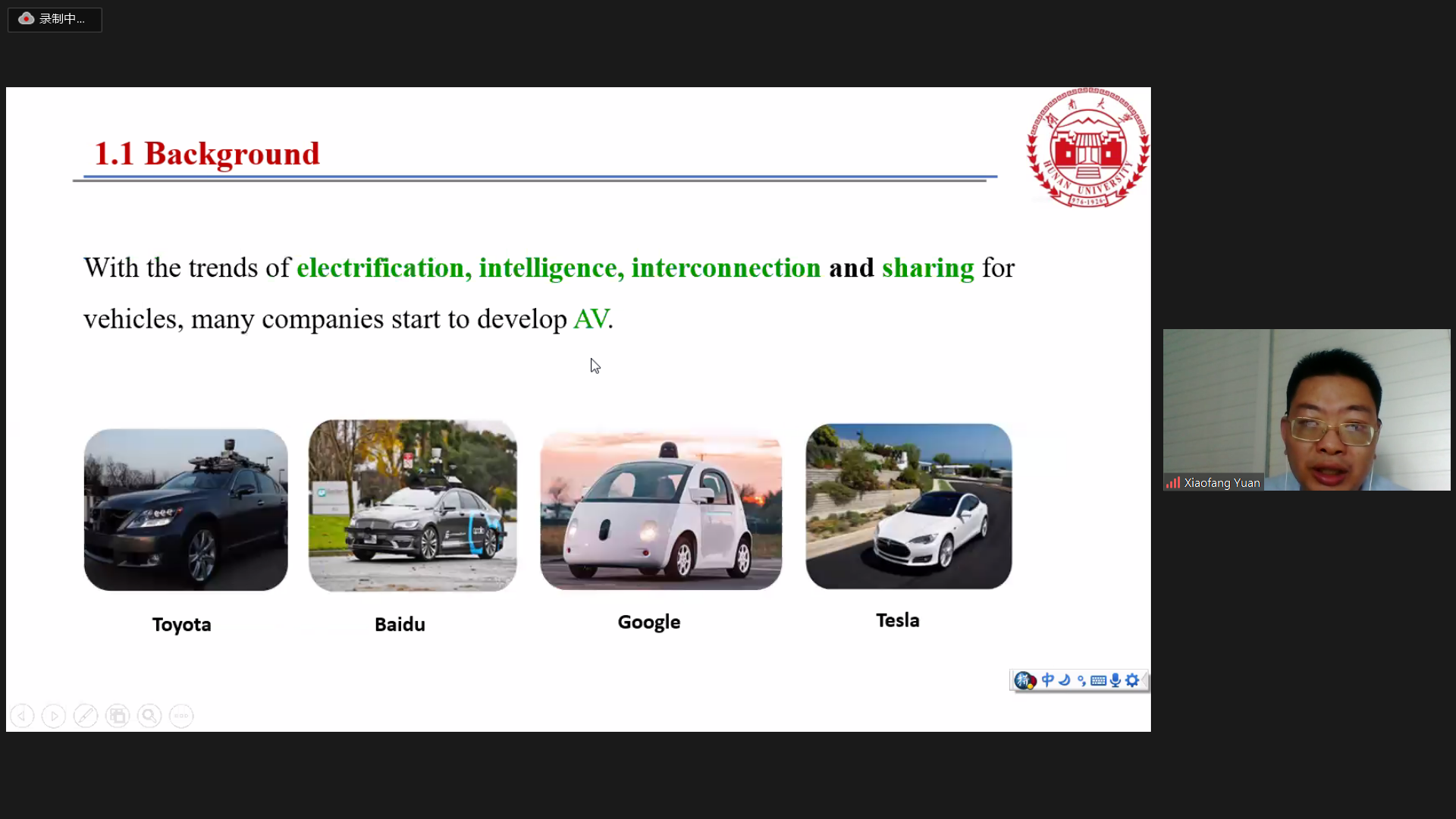The image size is (1456, 819).
Task: Open the IME soft keyboard icon
Action: 1098,681
